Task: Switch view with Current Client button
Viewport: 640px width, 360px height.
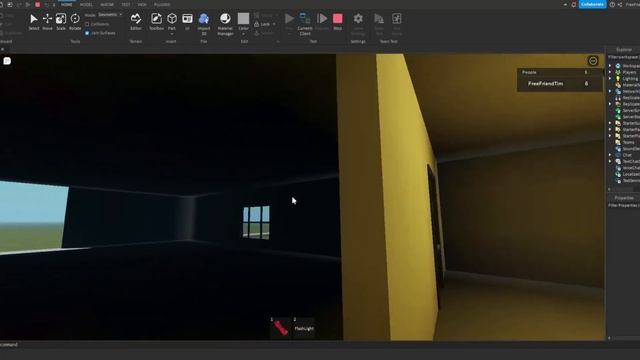Action: pyautogui.click(x=304, y=24)
